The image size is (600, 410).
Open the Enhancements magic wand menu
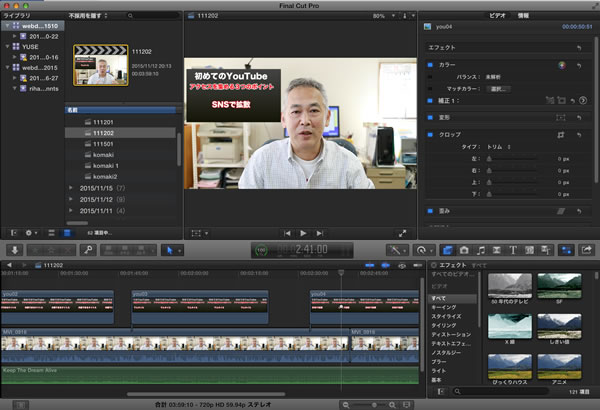point(397,250)
